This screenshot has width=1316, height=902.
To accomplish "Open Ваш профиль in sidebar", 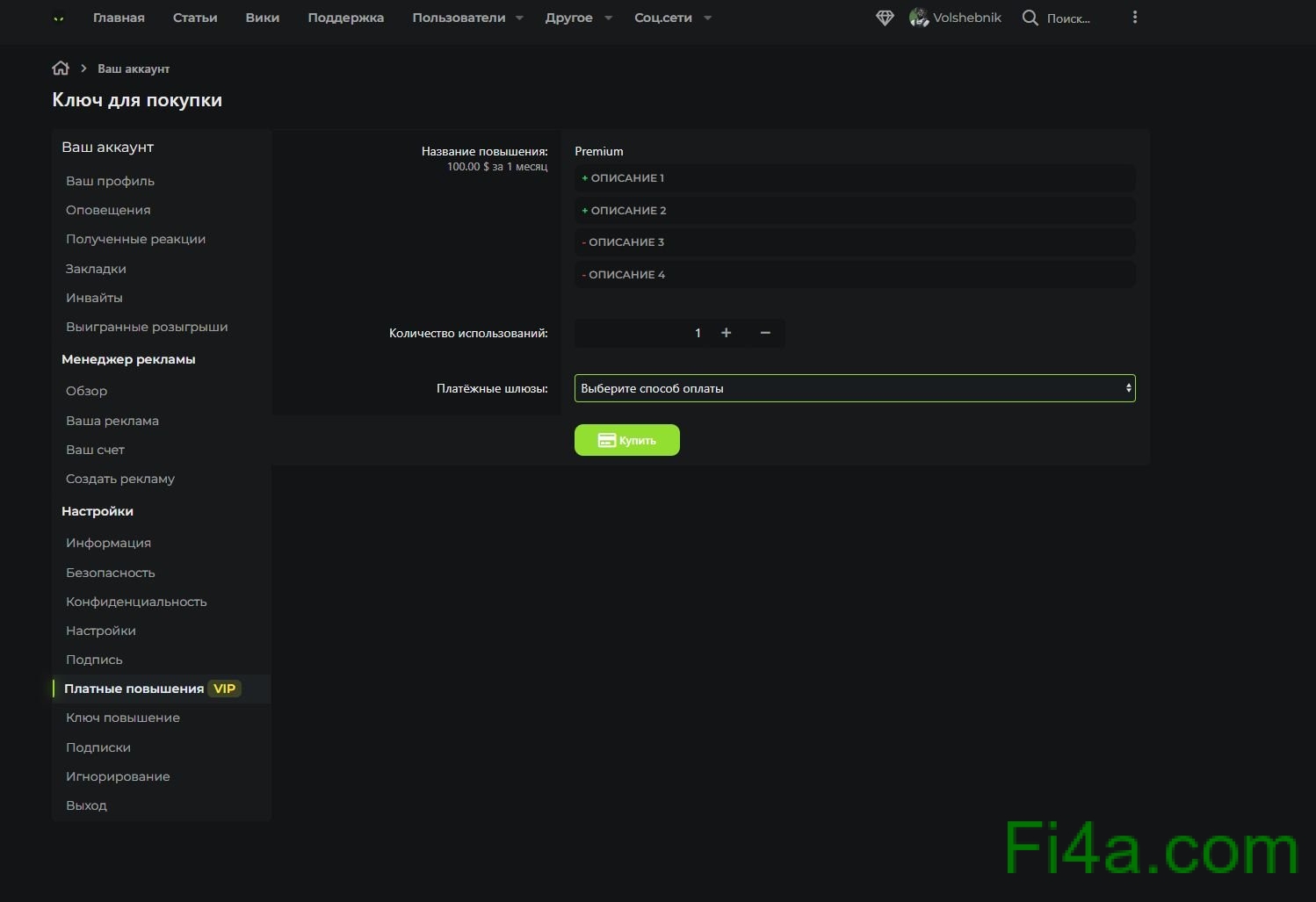I will point(110,181).
